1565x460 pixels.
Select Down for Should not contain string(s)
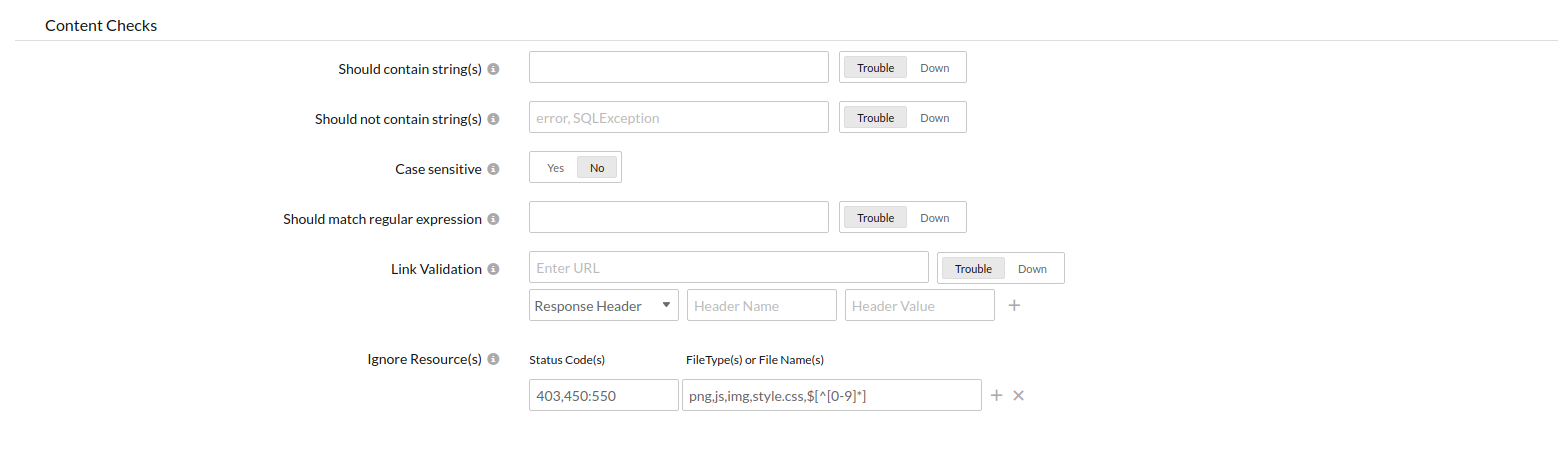935,118
